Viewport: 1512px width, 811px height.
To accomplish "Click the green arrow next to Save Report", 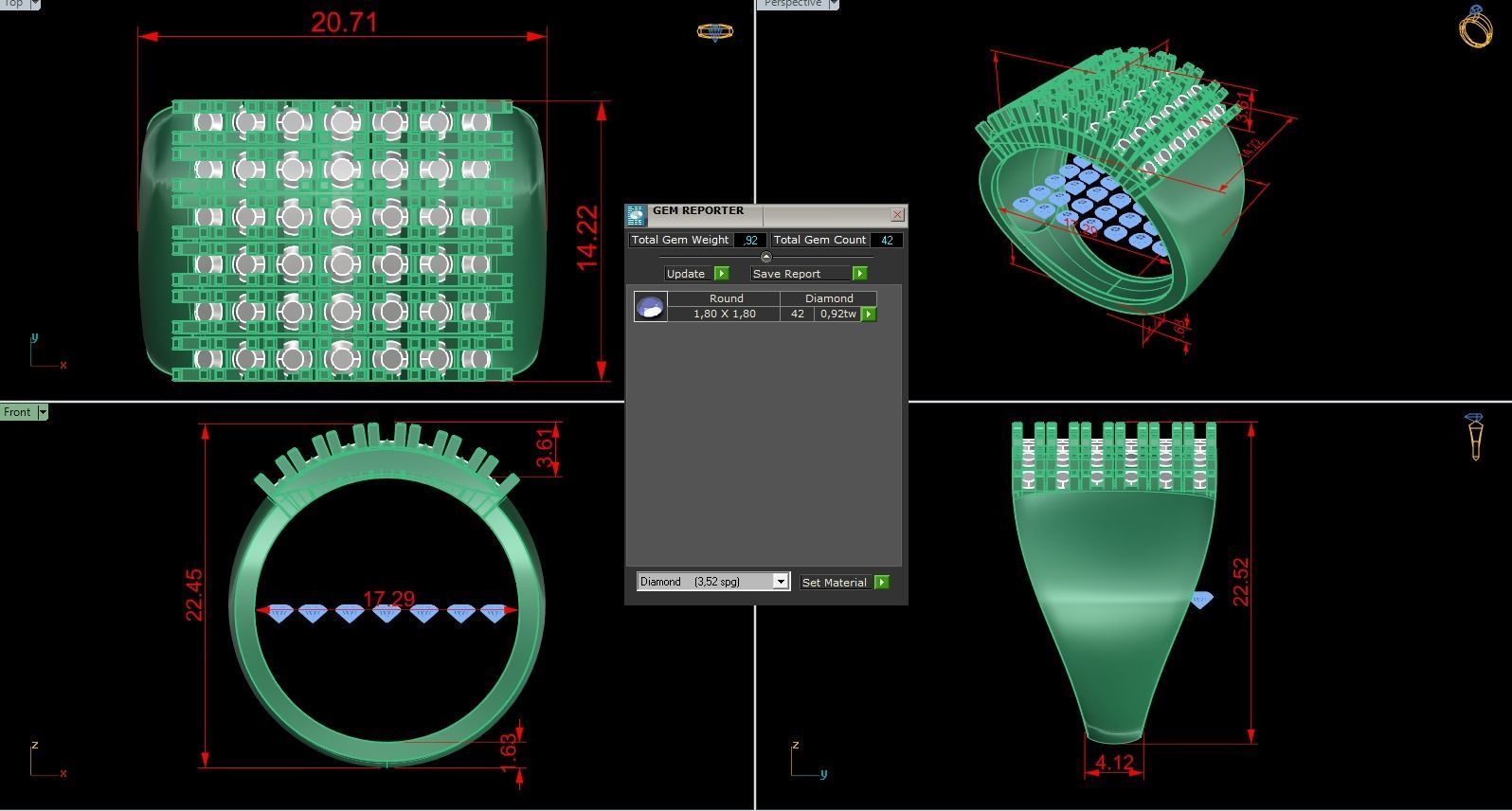I will [x=860, y=274].
